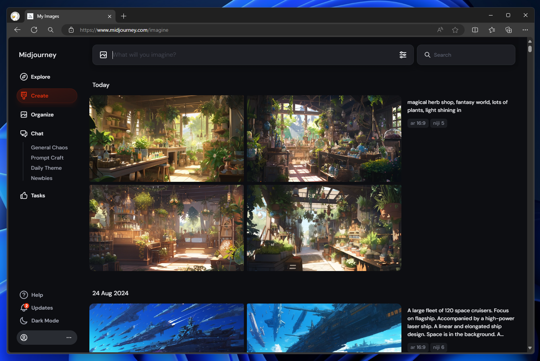Click the Updates bell icon
This screenshot has height=361, width=540.
23,308
